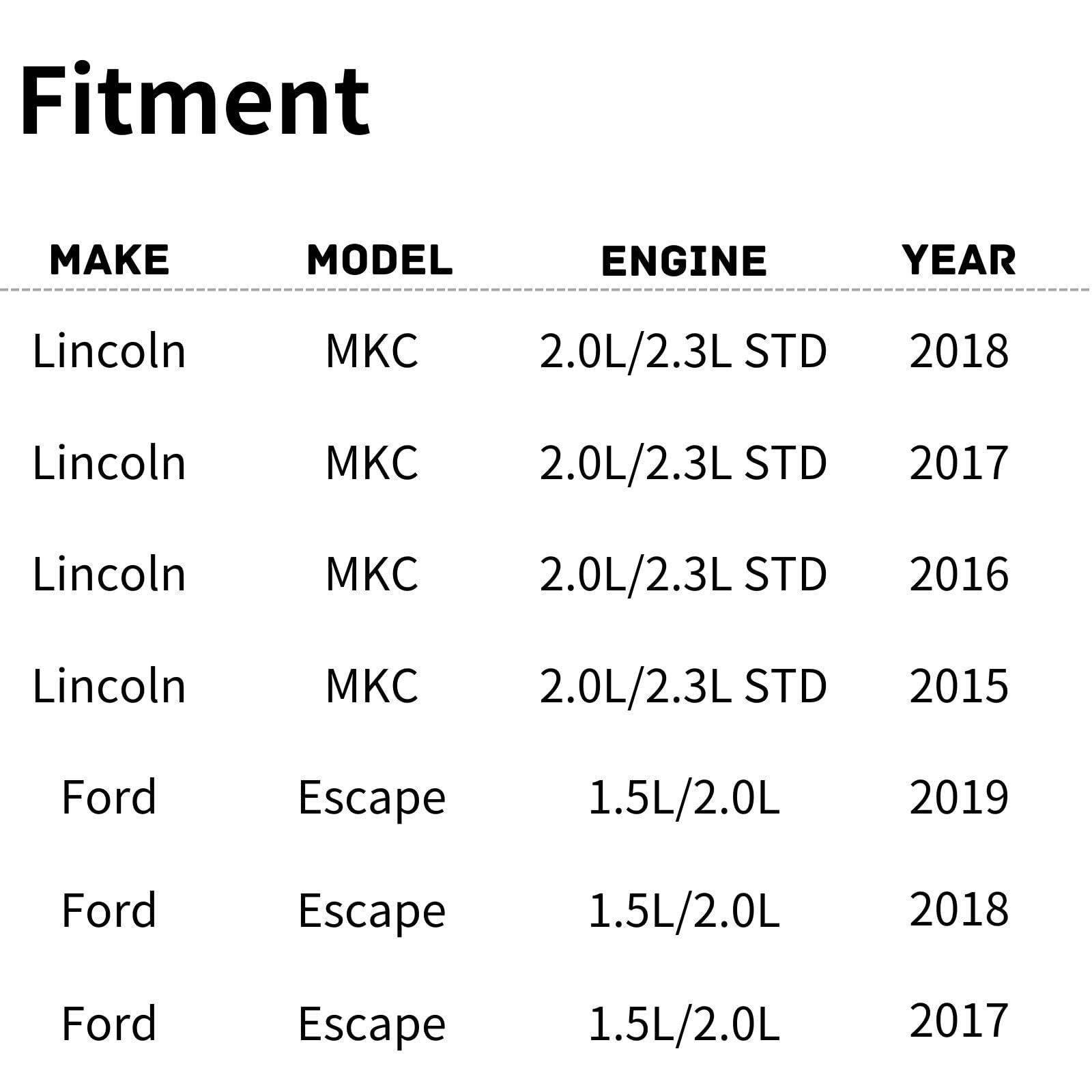Select 1.5L/2.0L engine for 2019 Ford Escape
Screen dimensions: 1092x1092
tap(683, 797)
